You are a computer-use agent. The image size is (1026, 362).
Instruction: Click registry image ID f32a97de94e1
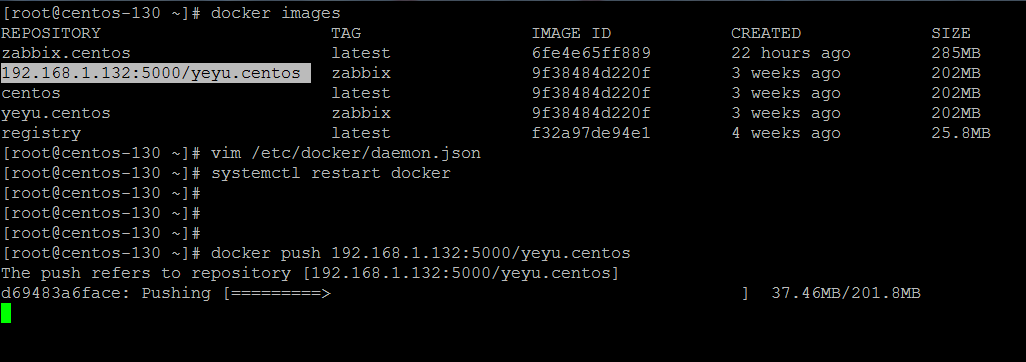592,133
